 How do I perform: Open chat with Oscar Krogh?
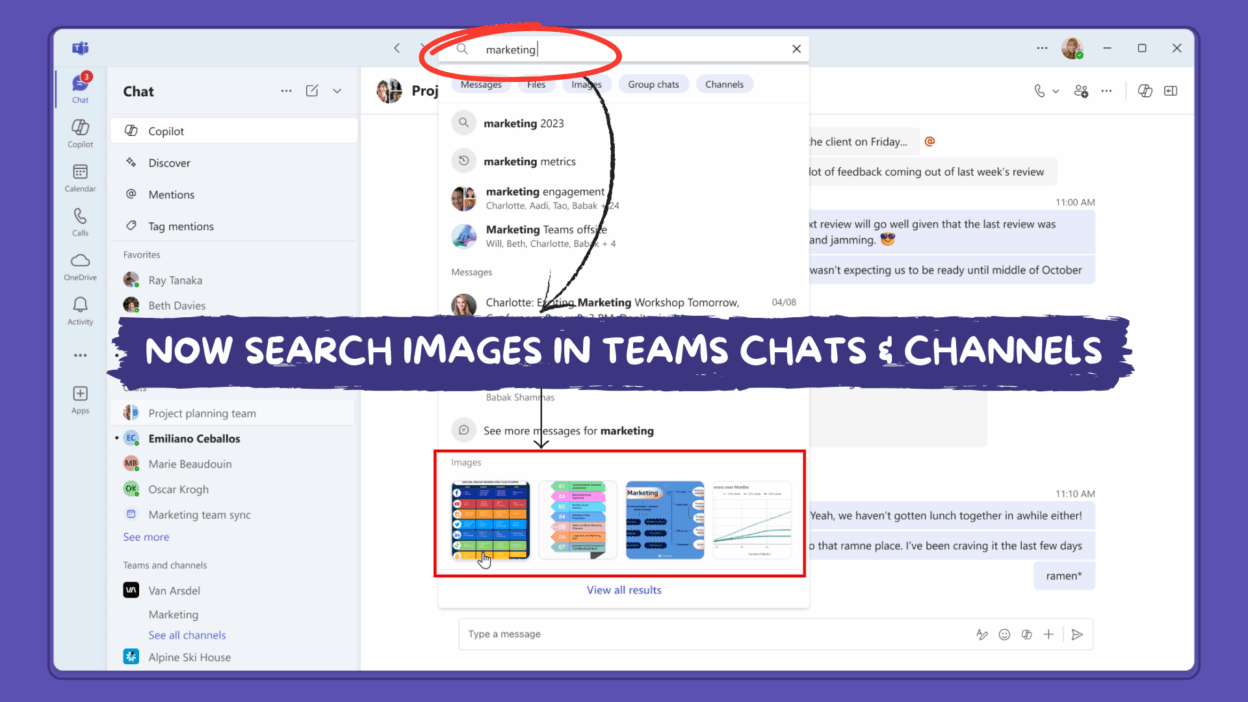point(233,489)
